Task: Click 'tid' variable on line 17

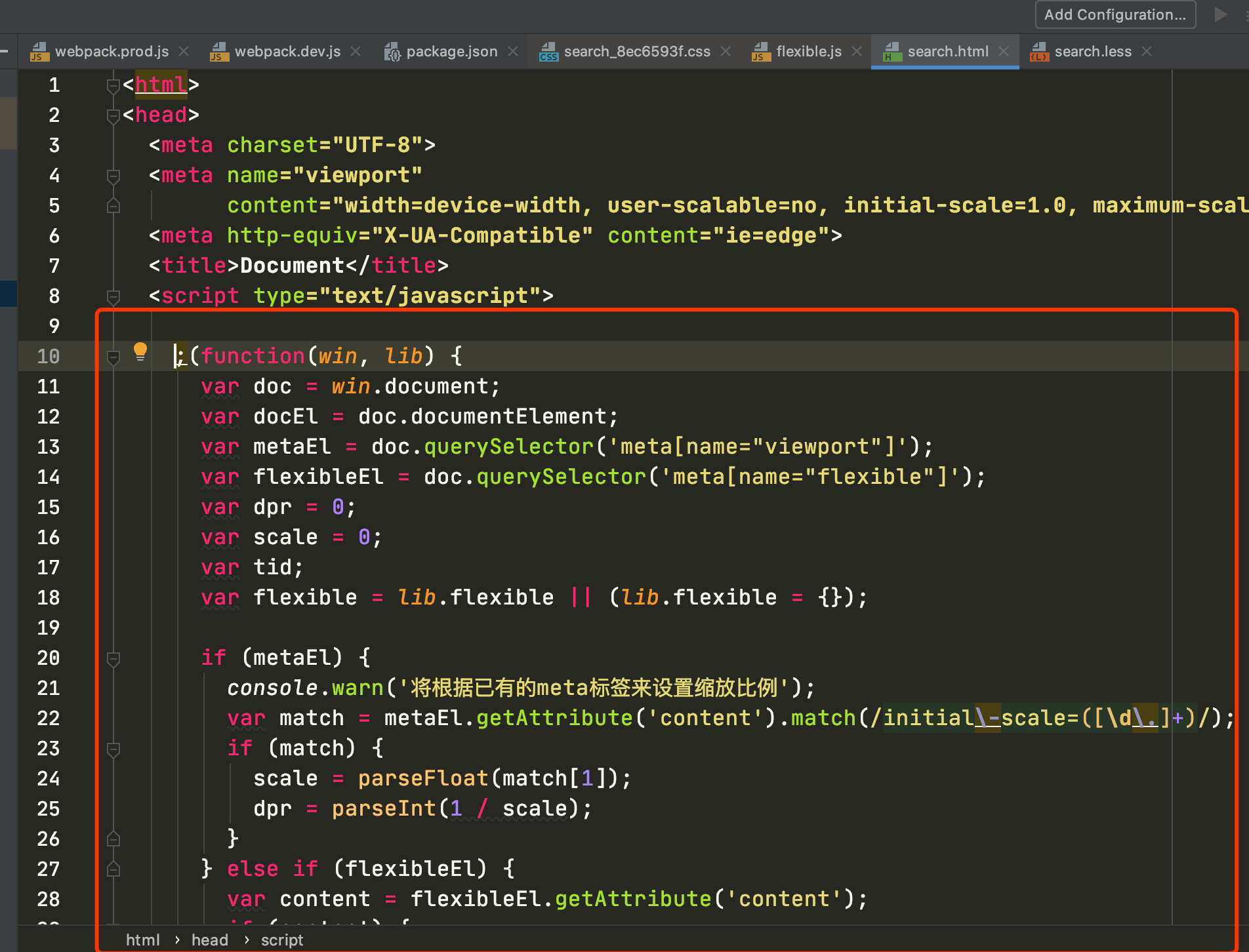Action: (x=272, y=567)
